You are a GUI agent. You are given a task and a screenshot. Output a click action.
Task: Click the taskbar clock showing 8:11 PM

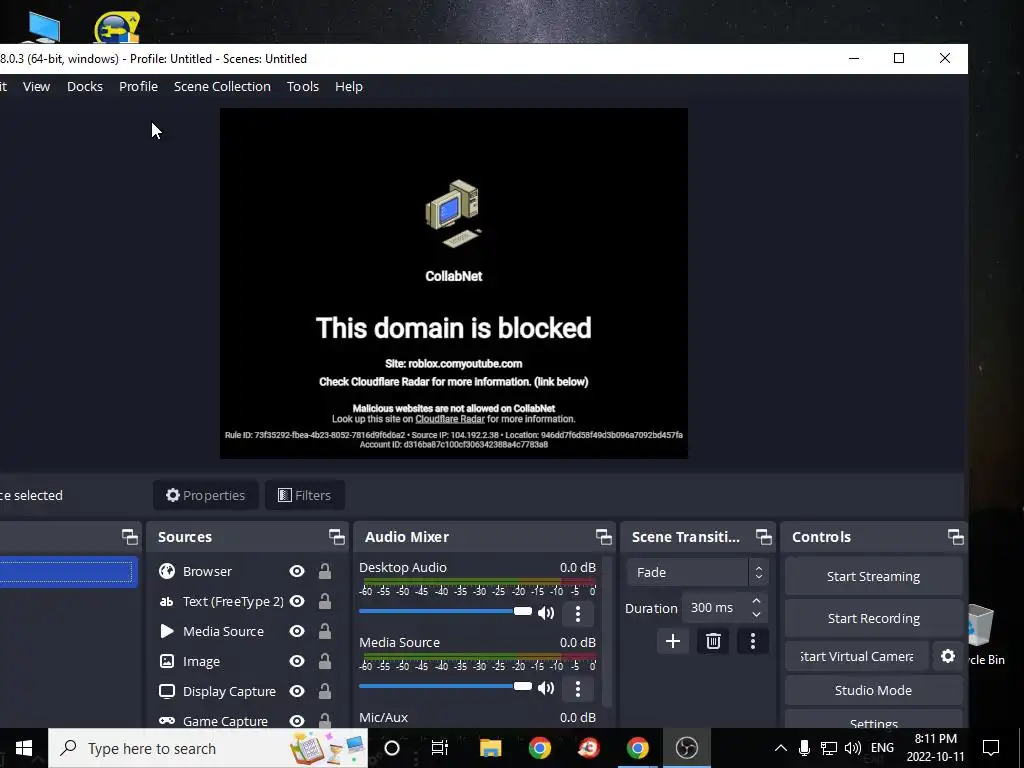tap(935, 748)
